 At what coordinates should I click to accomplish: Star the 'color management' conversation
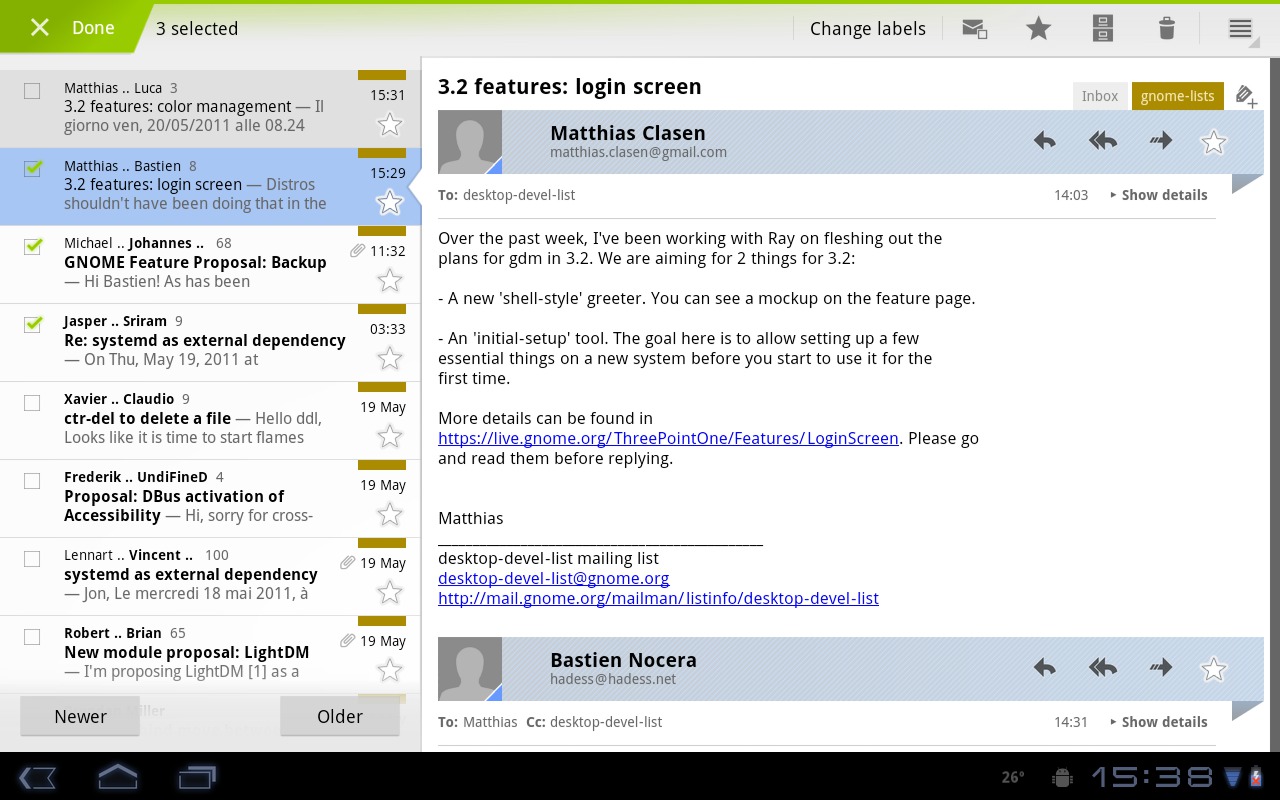389,125
